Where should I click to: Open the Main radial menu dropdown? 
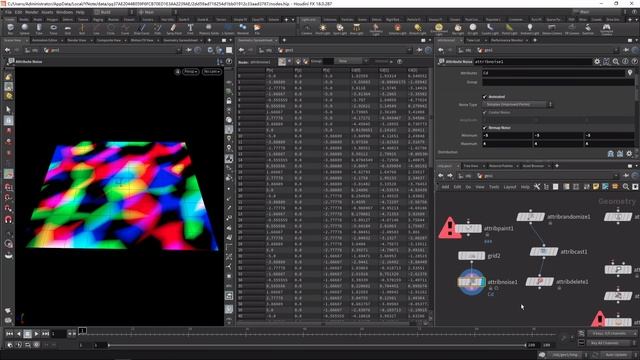(157, 12)
